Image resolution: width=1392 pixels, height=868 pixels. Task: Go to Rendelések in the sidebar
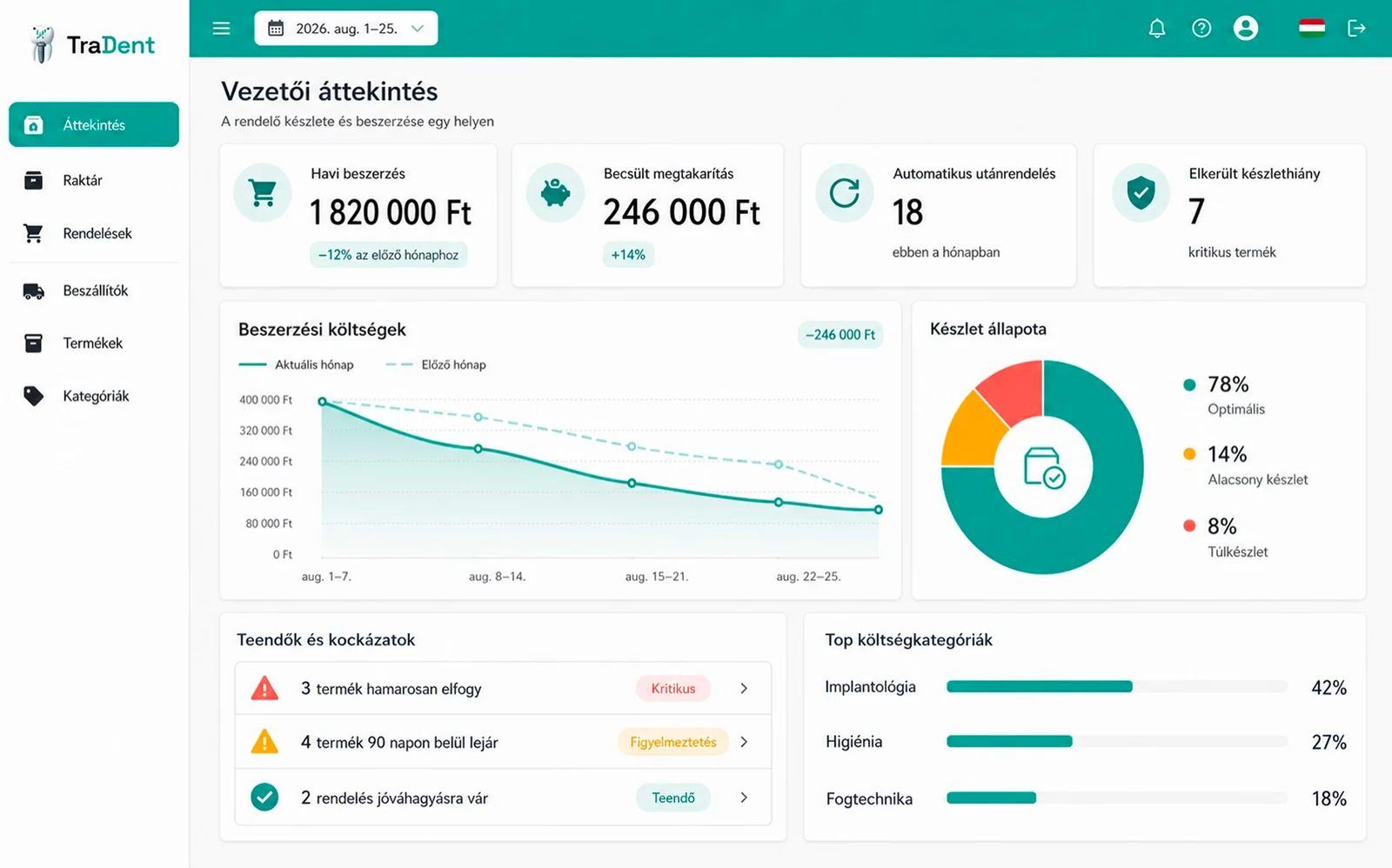click(x=94, y=233)
